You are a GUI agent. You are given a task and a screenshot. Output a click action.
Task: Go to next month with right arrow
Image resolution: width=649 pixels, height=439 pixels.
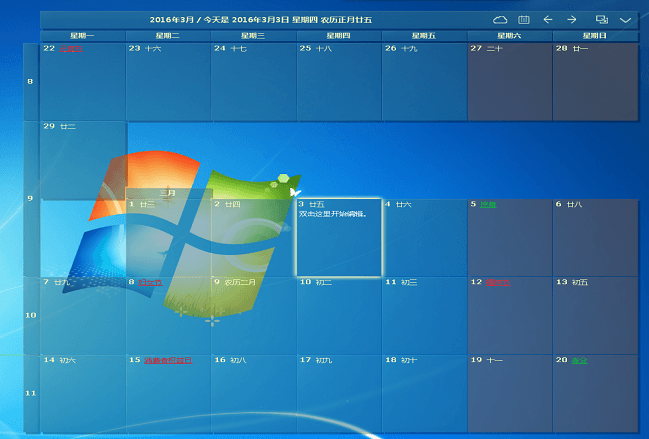click(x=572, y=19)
